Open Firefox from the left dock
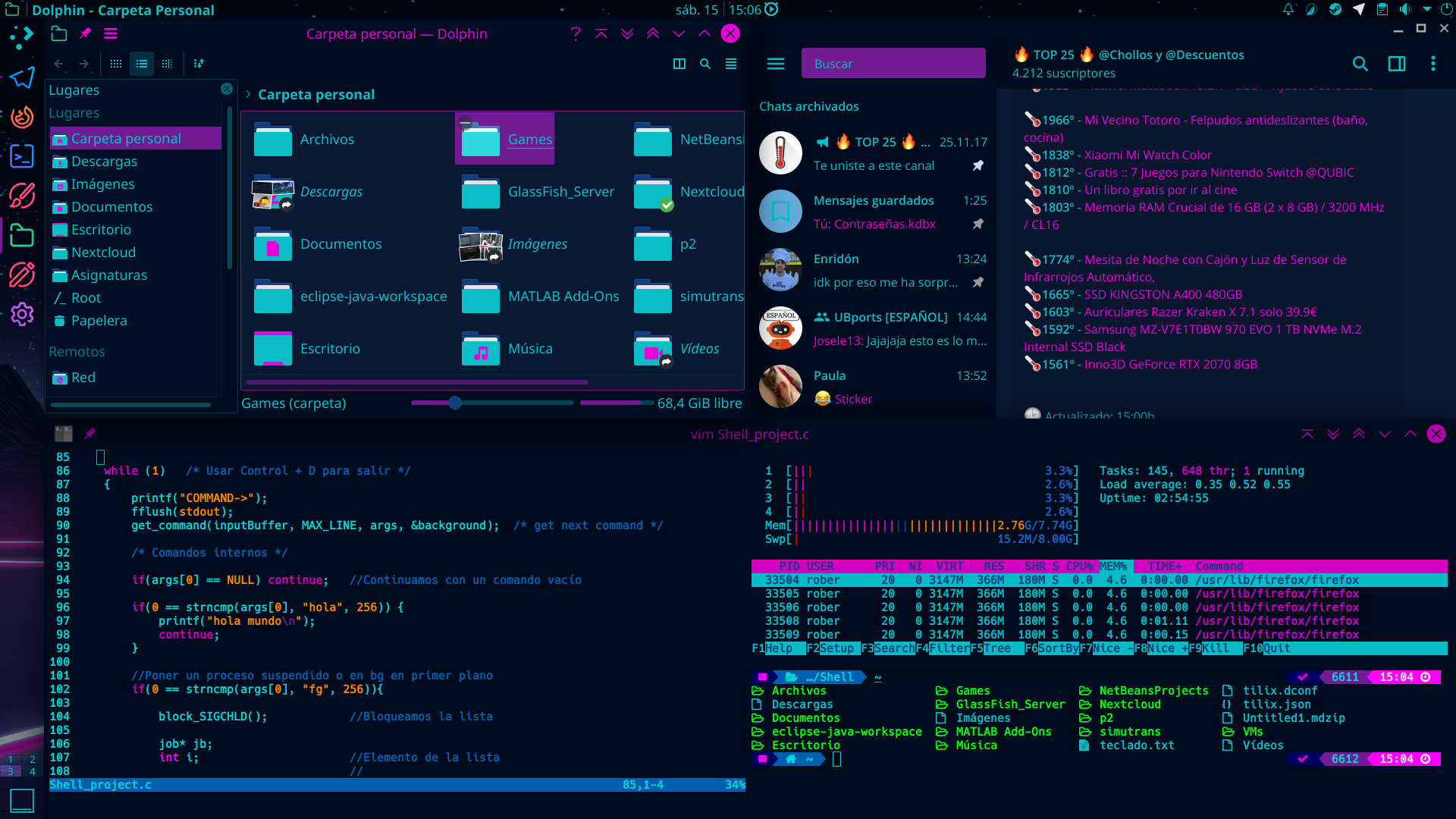This screenshot has height=819, width=1456. point(22,117)
